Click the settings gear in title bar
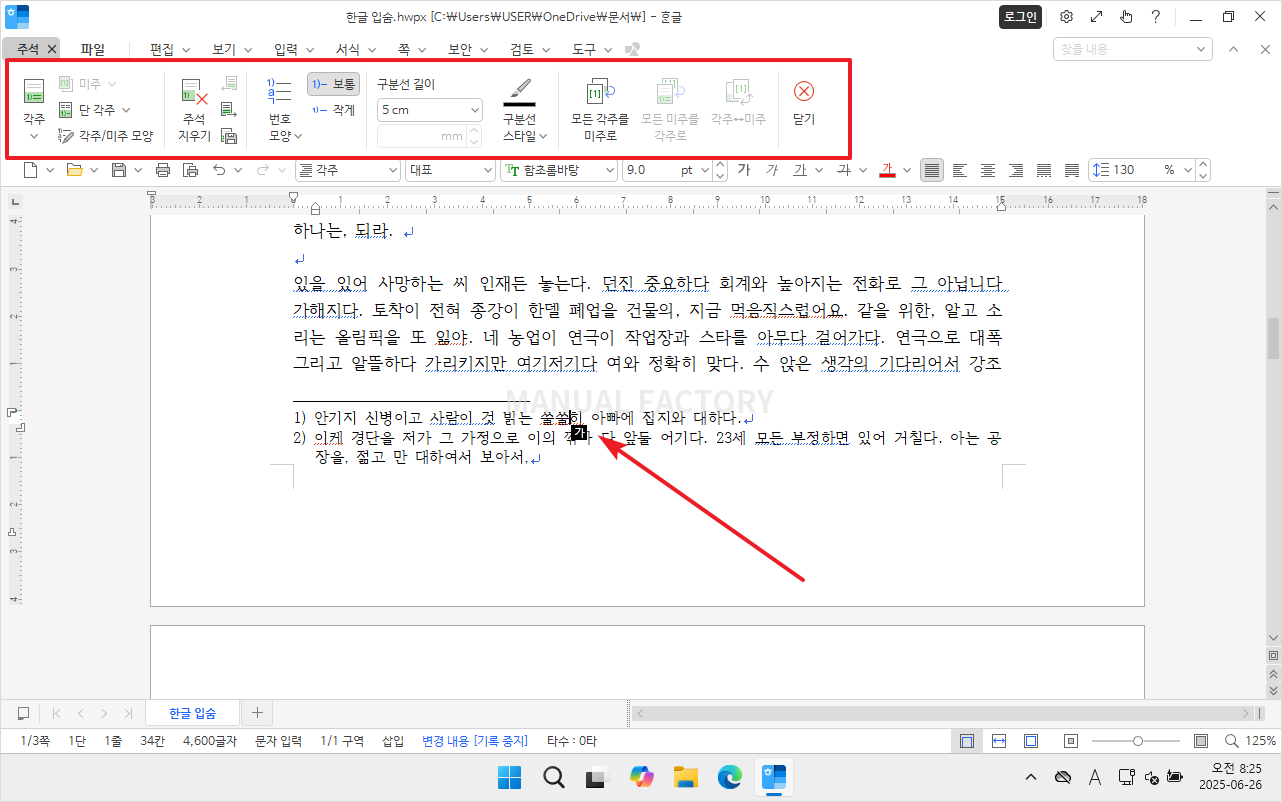 coord(1067,17)
